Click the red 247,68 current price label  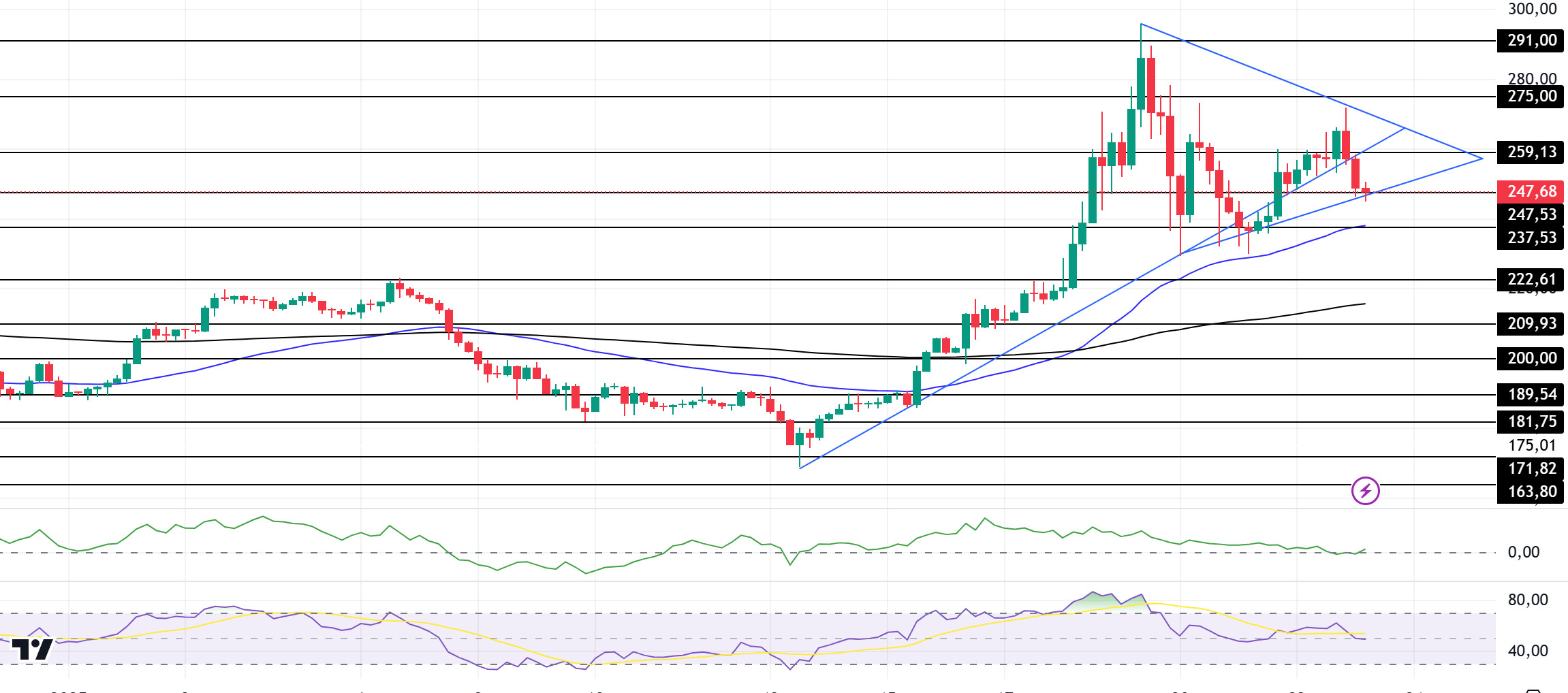point(1531,192)
